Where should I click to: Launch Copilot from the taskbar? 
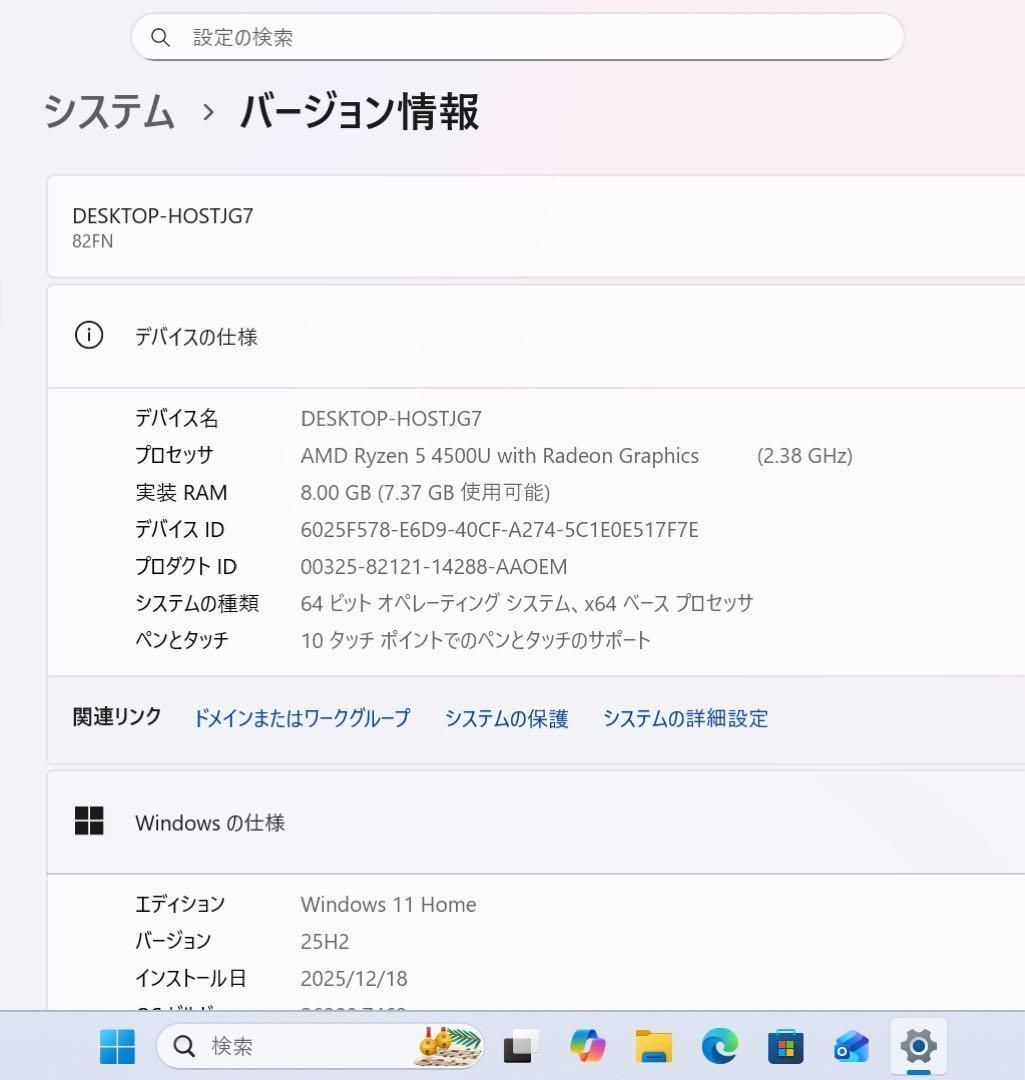click(x=588, y=1046)
